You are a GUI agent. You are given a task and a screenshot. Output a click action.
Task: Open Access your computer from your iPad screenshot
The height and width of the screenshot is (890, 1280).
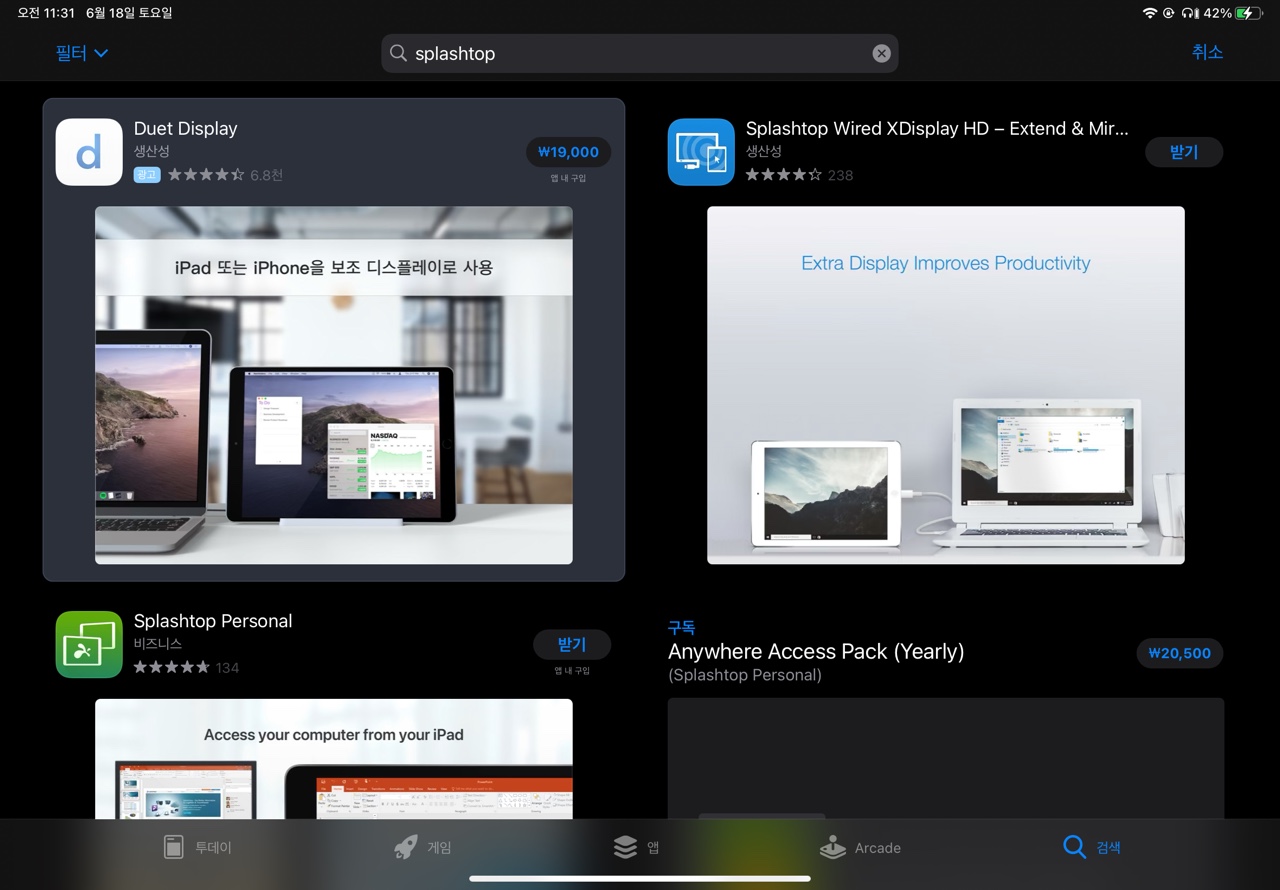(x=334, y=759)
